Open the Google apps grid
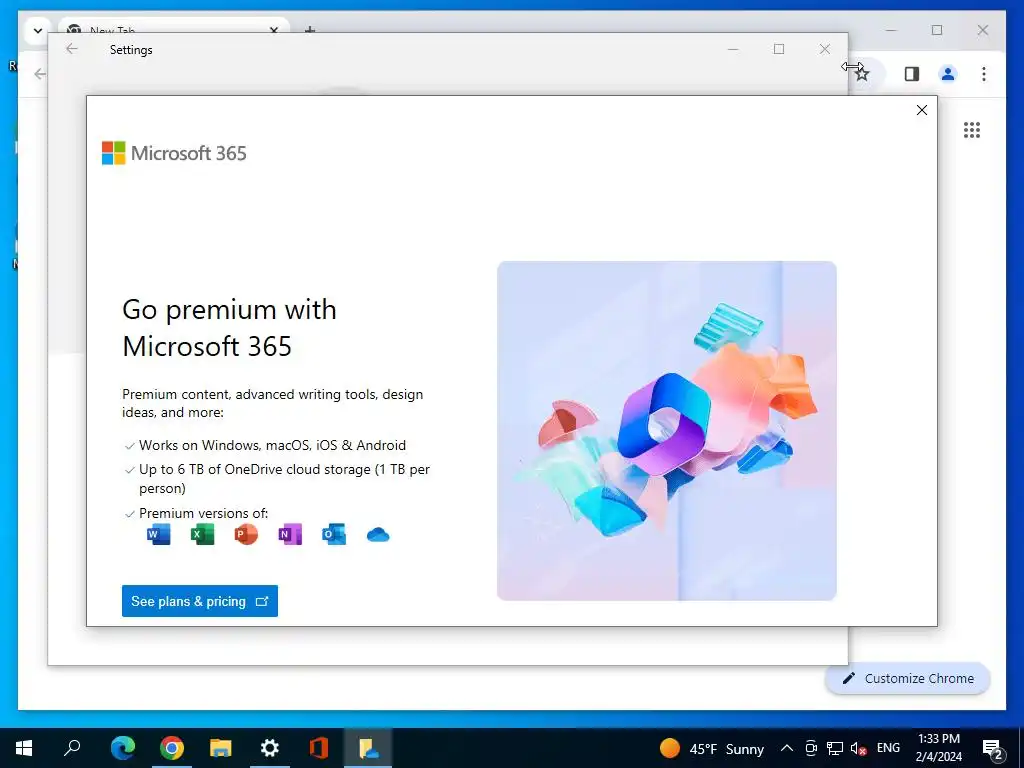1024x768 pixels. (x=972, y=130)
